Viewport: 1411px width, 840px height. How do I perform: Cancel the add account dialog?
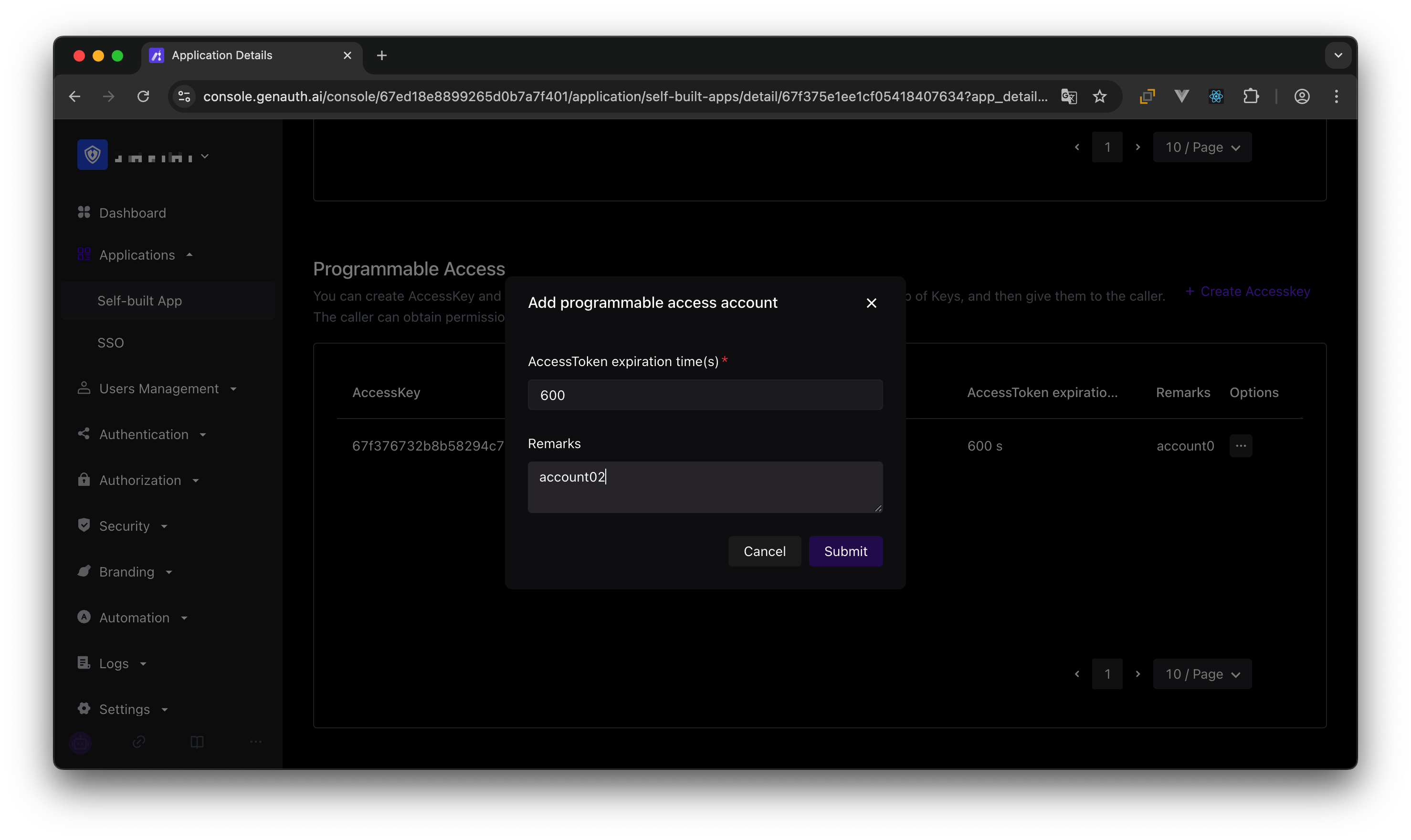pyautogui.click(x=764, y=551)
